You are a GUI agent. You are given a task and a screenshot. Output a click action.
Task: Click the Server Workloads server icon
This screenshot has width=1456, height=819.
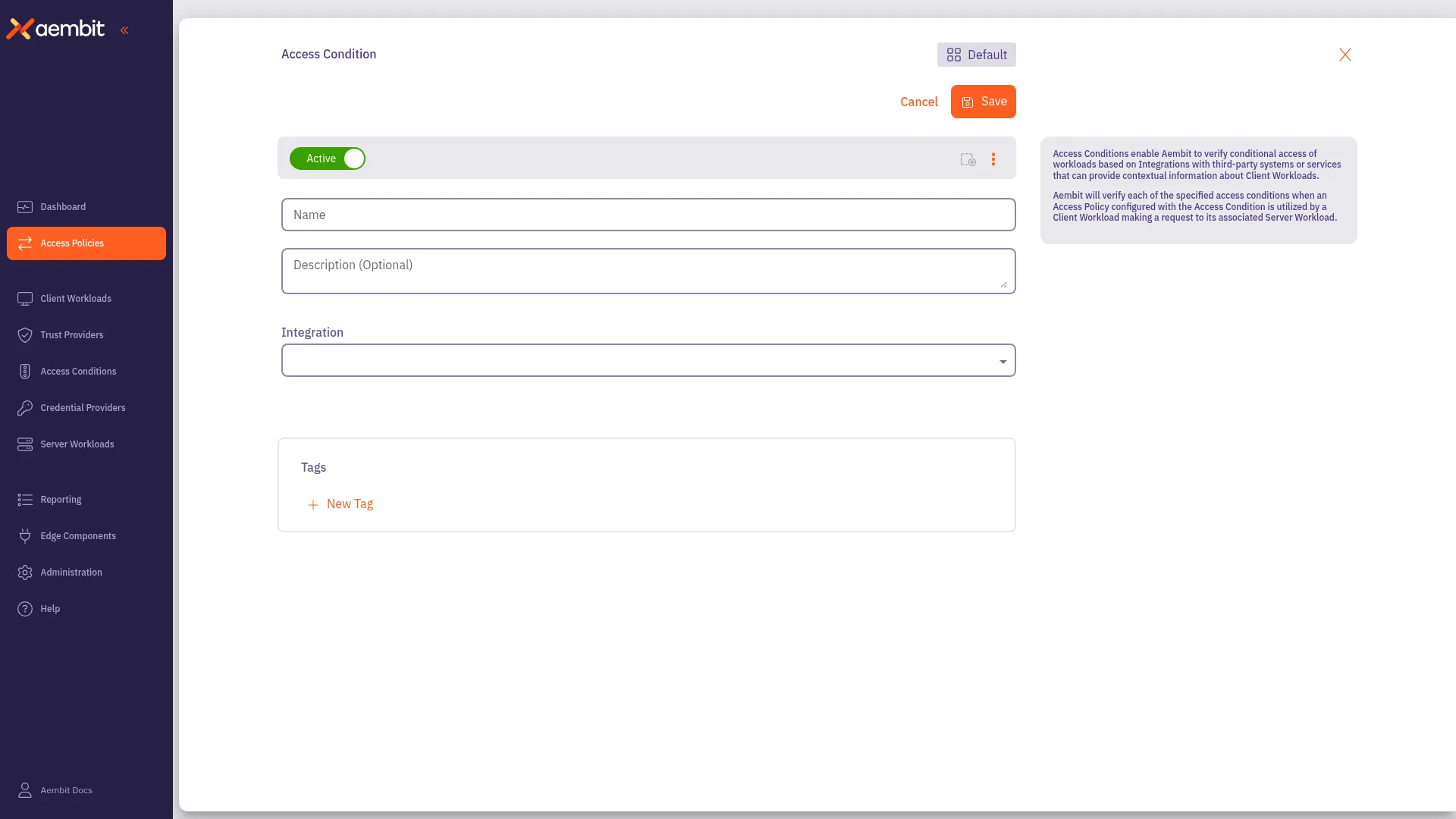point(25,444)
